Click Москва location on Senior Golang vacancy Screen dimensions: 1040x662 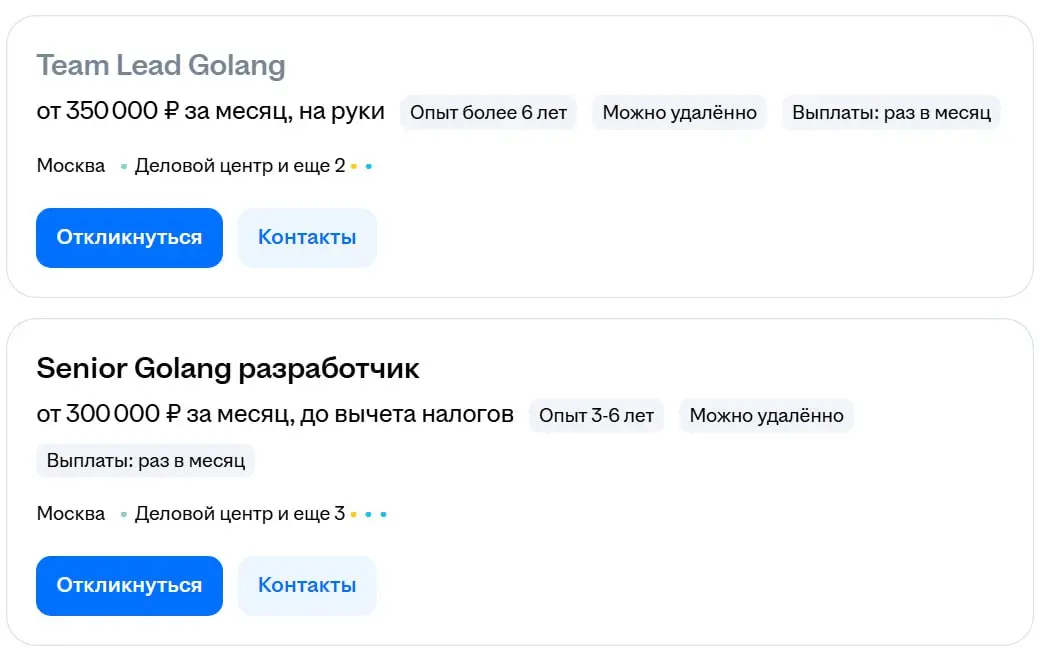coord(70,513)
